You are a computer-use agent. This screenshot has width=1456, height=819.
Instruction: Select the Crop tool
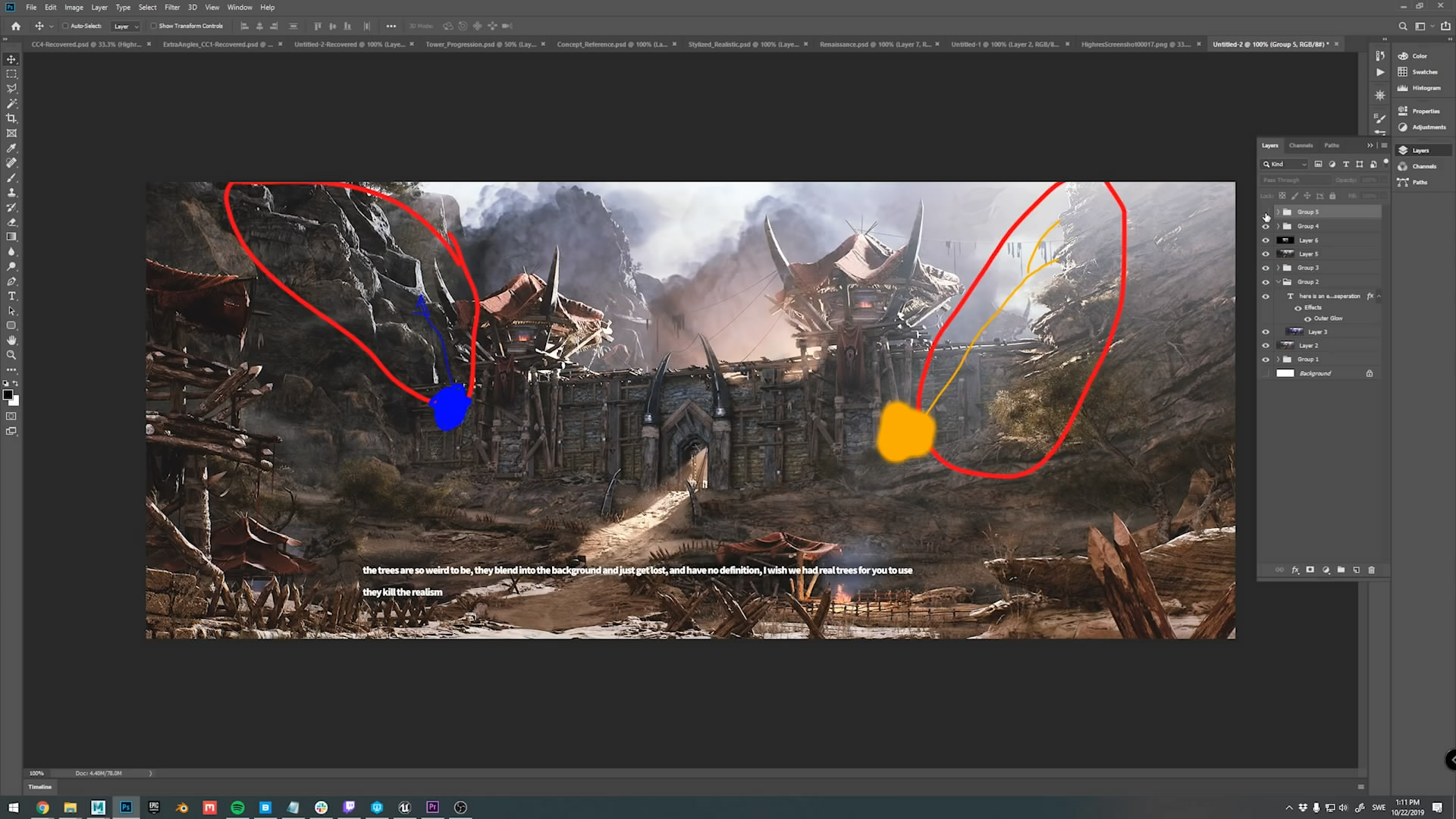[x=11, y=118]
